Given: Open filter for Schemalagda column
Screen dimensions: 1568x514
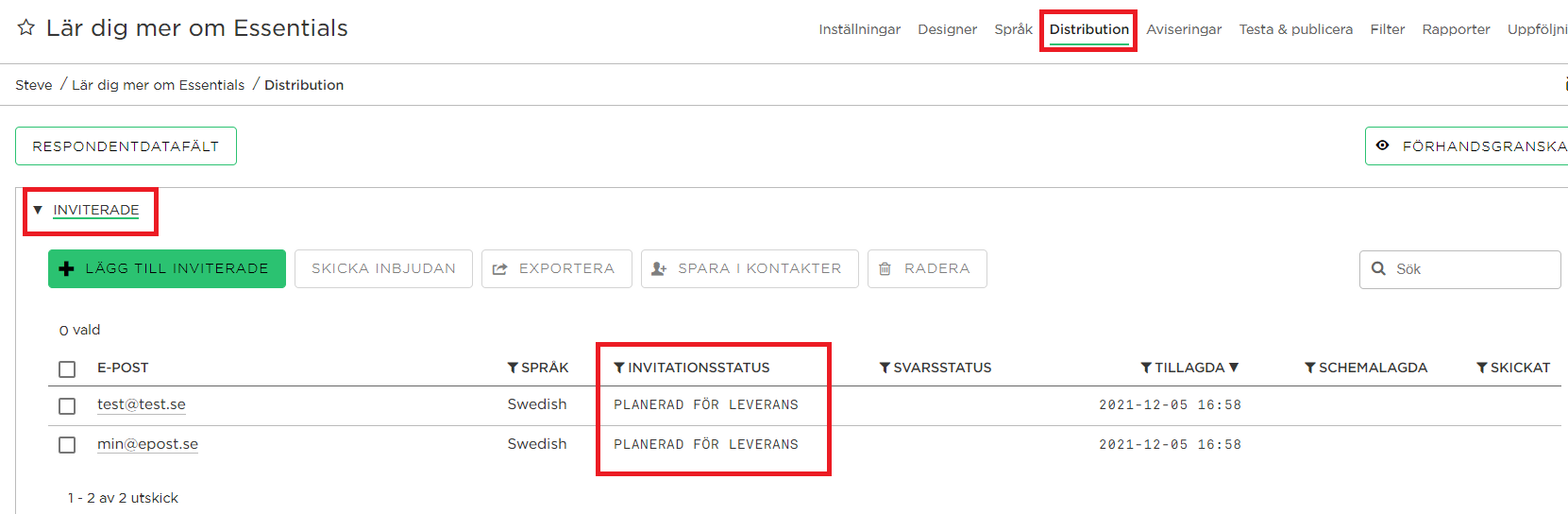Looking at the screenshot, I should pyautogui.click(x=1310, y=368).
